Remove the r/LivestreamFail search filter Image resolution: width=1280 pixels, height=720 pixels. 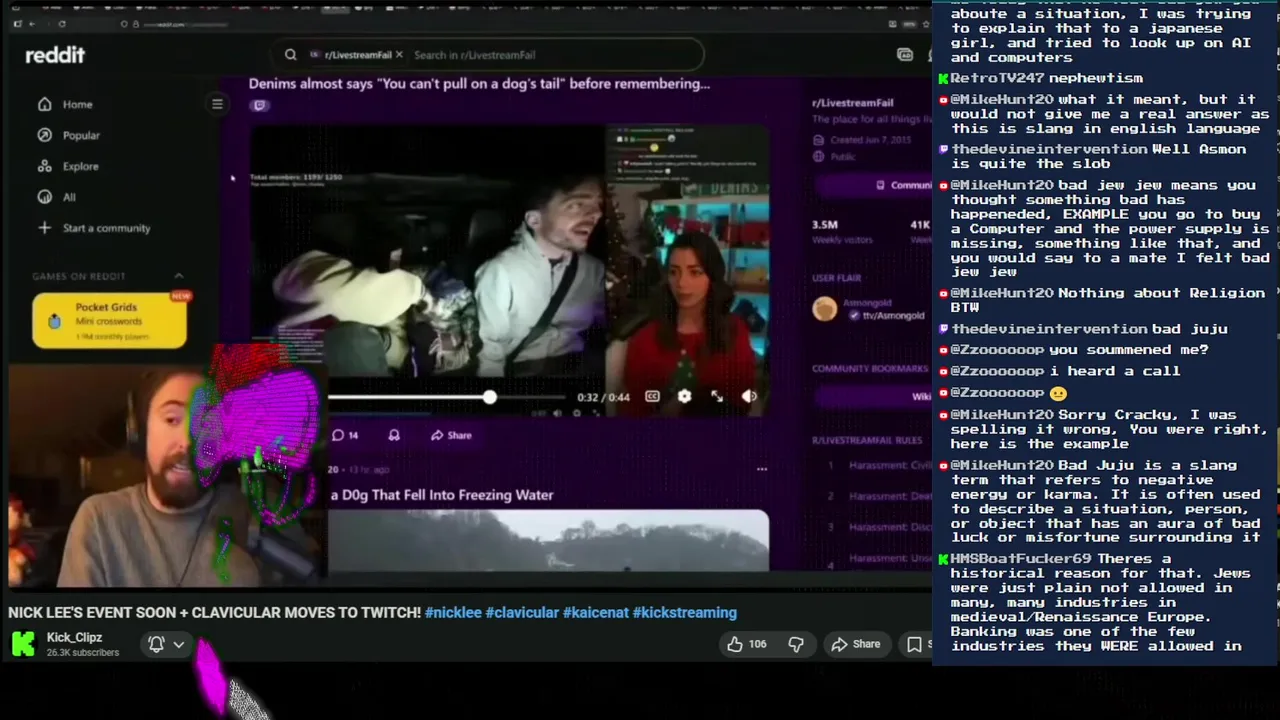pyautogui.click(x=399, y=55)
